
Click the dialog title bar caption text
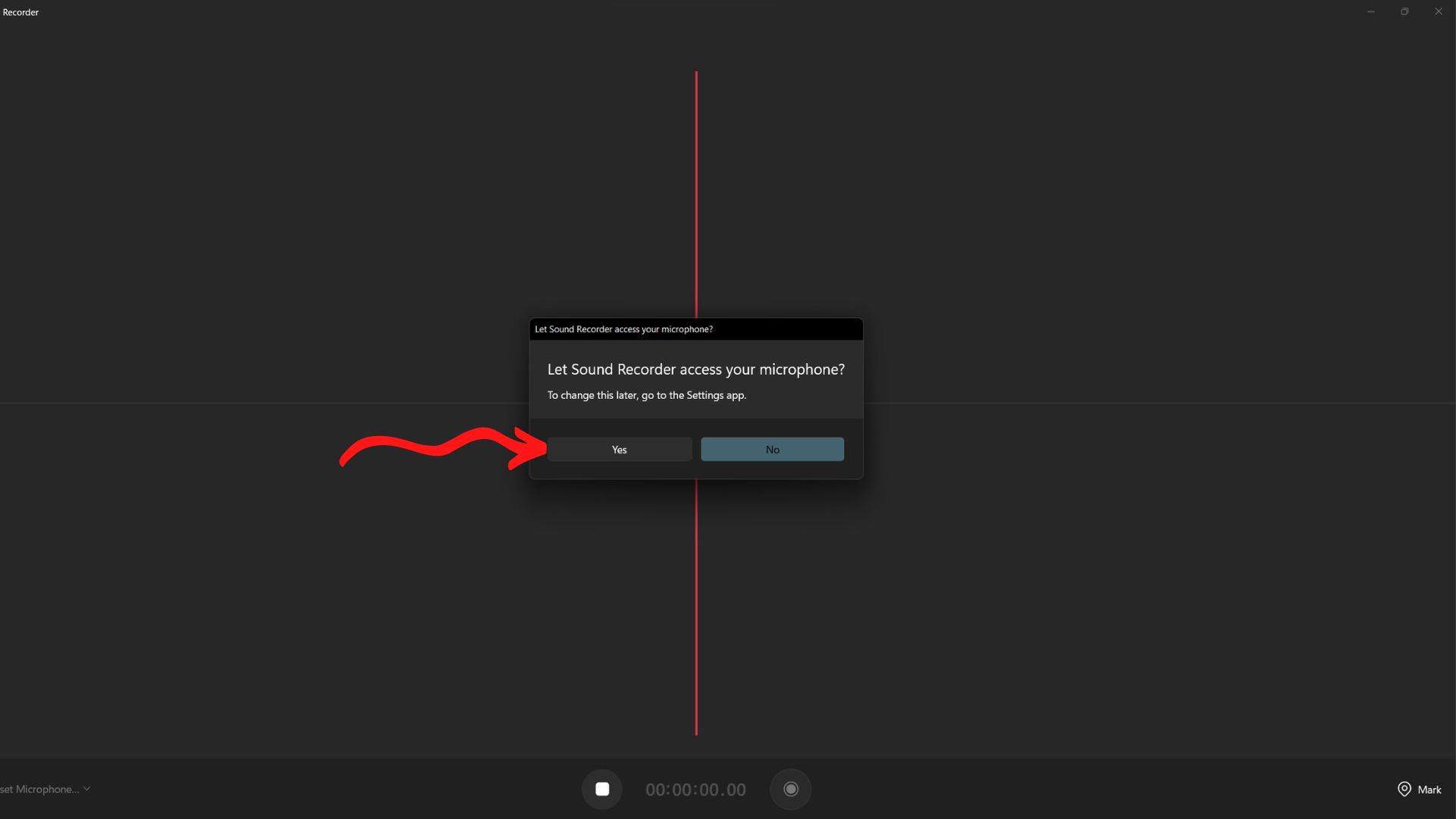[x=623, y=329]
